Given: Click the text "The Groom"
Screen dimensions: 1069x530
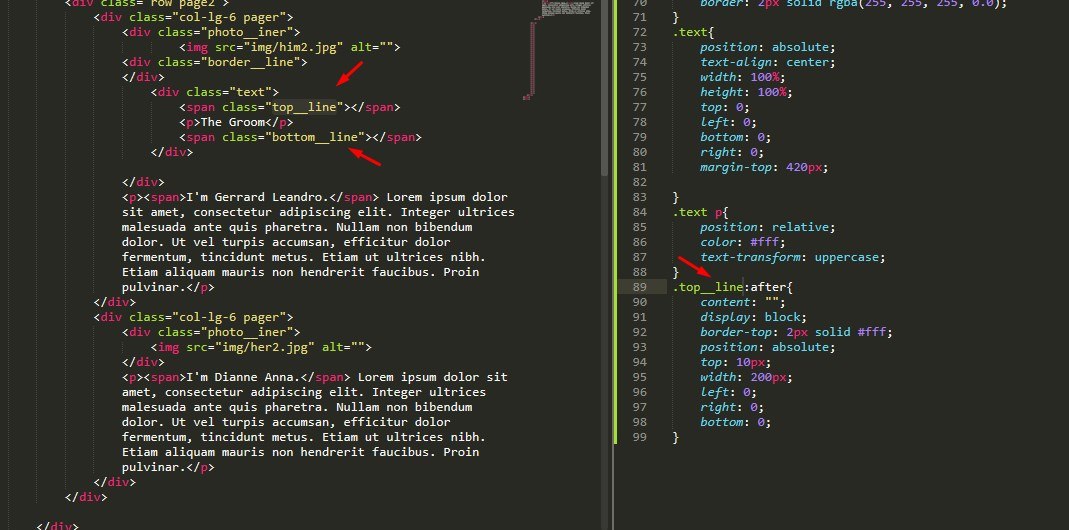Looking at the screenshot, I should 232,122.
